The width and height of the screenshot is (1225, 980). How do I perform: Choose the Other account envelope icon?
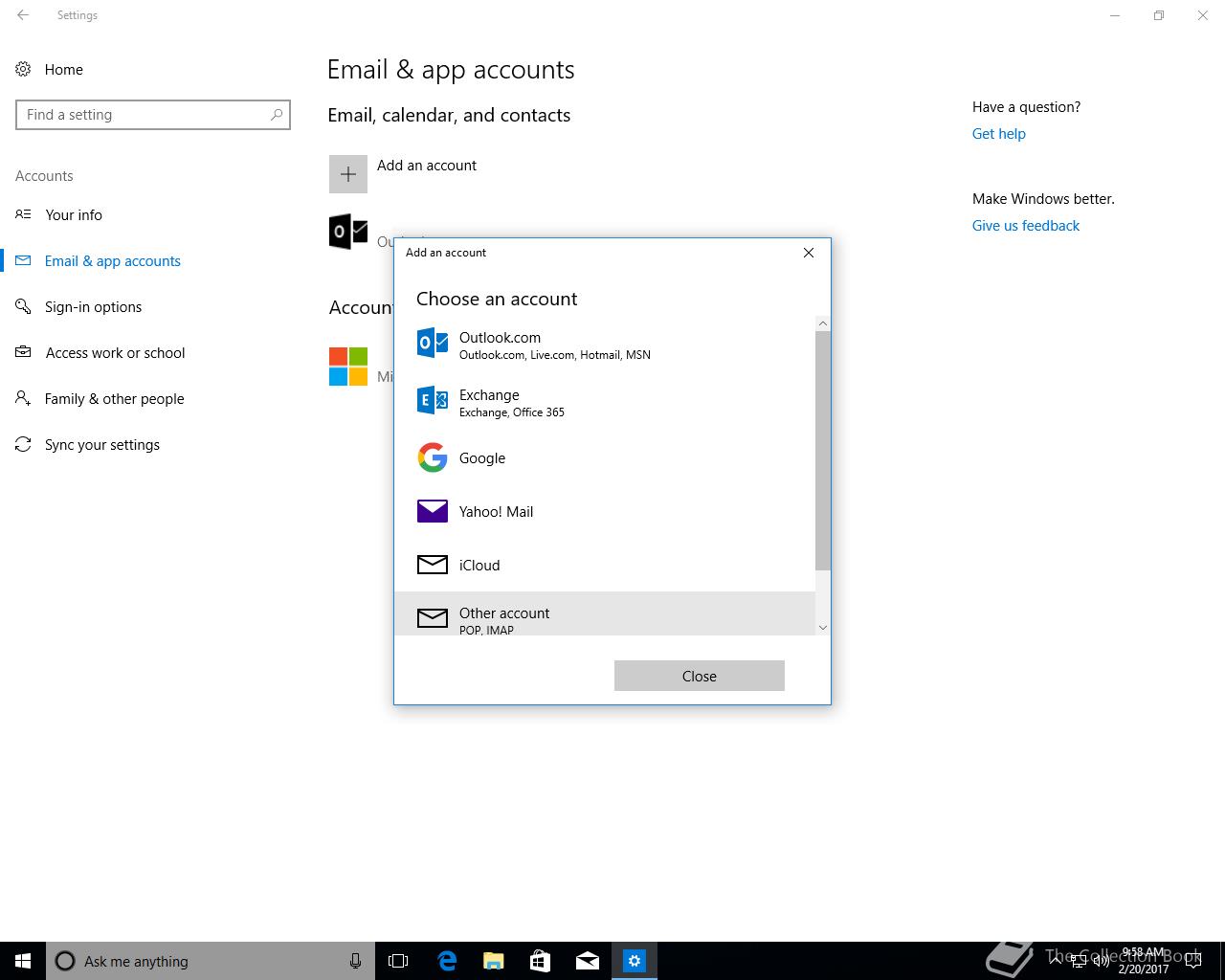tap(433, 618)
